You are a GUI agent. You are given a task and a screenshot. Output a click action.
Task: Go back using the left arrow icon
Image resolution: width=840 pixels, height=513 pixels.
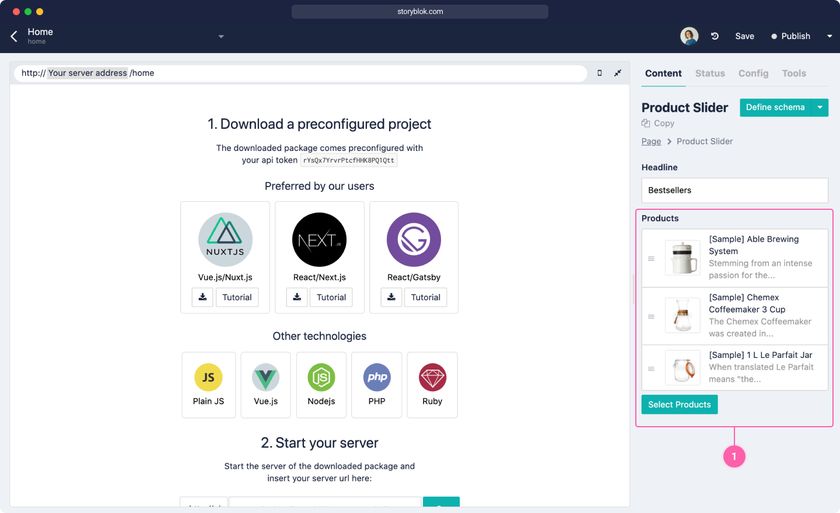point(14,36)
